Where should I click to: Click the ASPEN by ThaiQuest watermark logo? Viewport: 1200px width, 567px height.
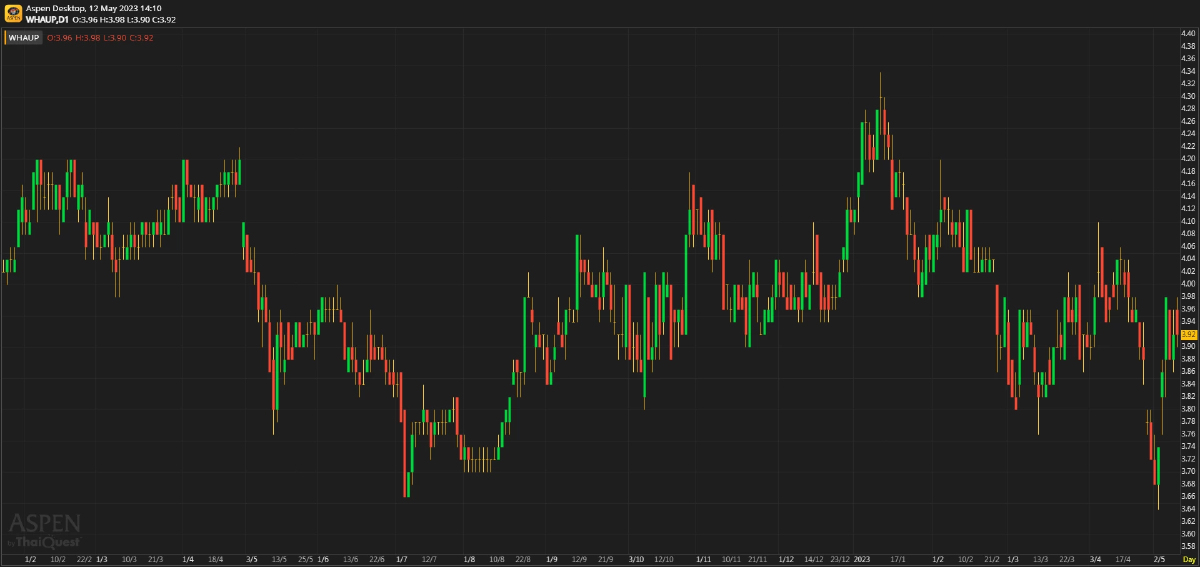45,530
